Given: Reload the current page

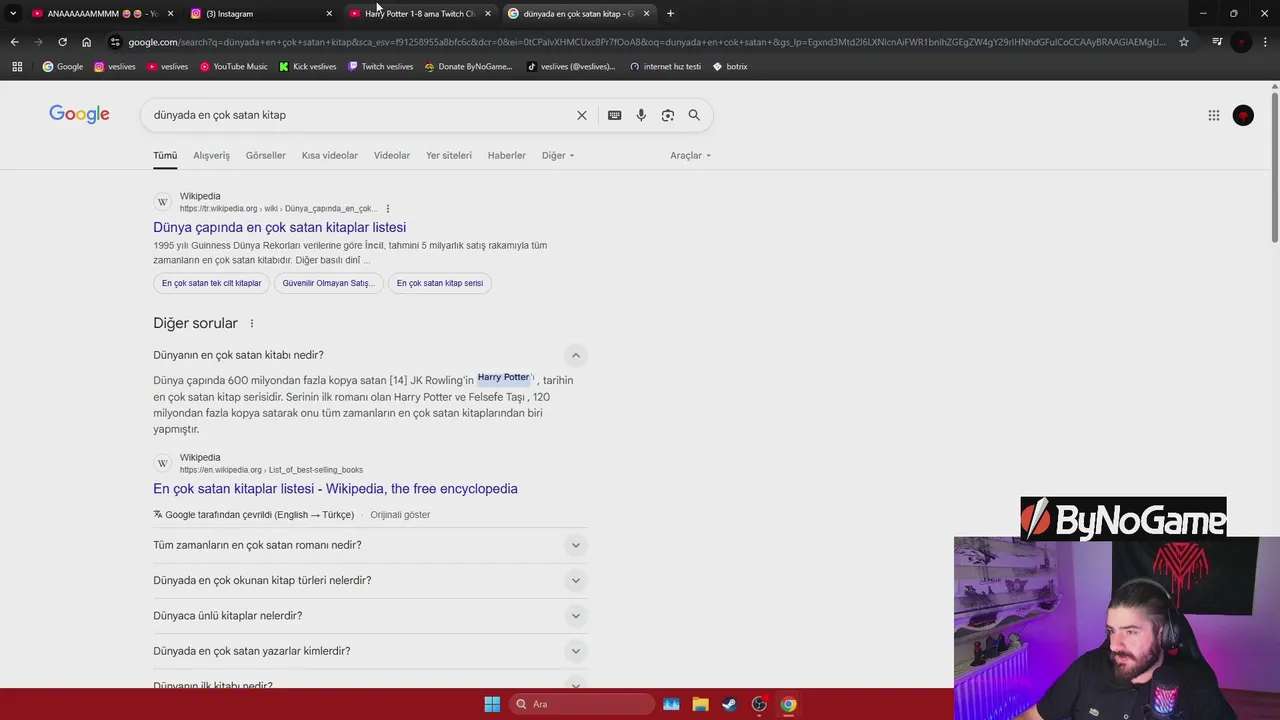Looking at the screenshot, I should 62,42.
